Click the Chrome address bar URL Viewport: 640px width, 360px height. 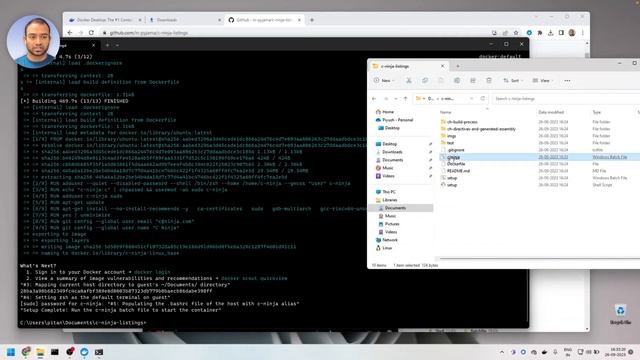(149, 33)
